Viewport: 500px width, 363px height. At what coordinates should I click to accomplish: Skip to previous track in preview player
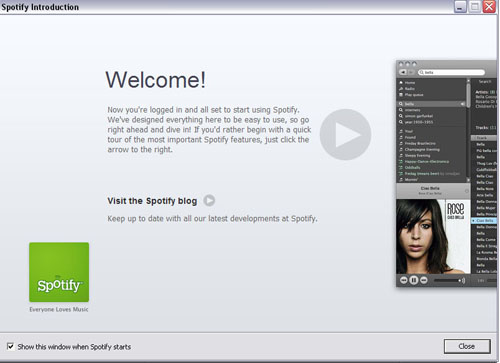(x=404, y=280)
